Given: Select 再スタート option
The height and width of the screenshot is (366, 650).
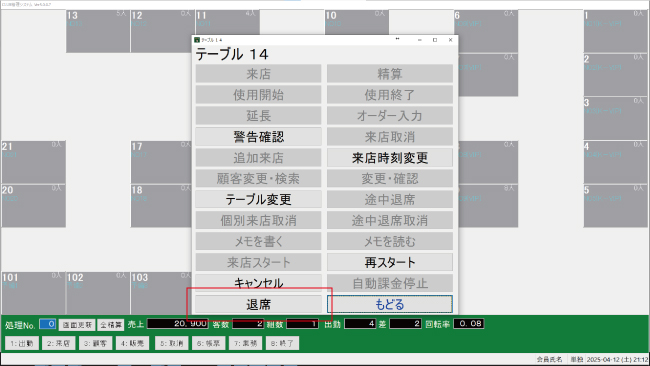Looking at the screenshot, I should click(x=390, y=262).
